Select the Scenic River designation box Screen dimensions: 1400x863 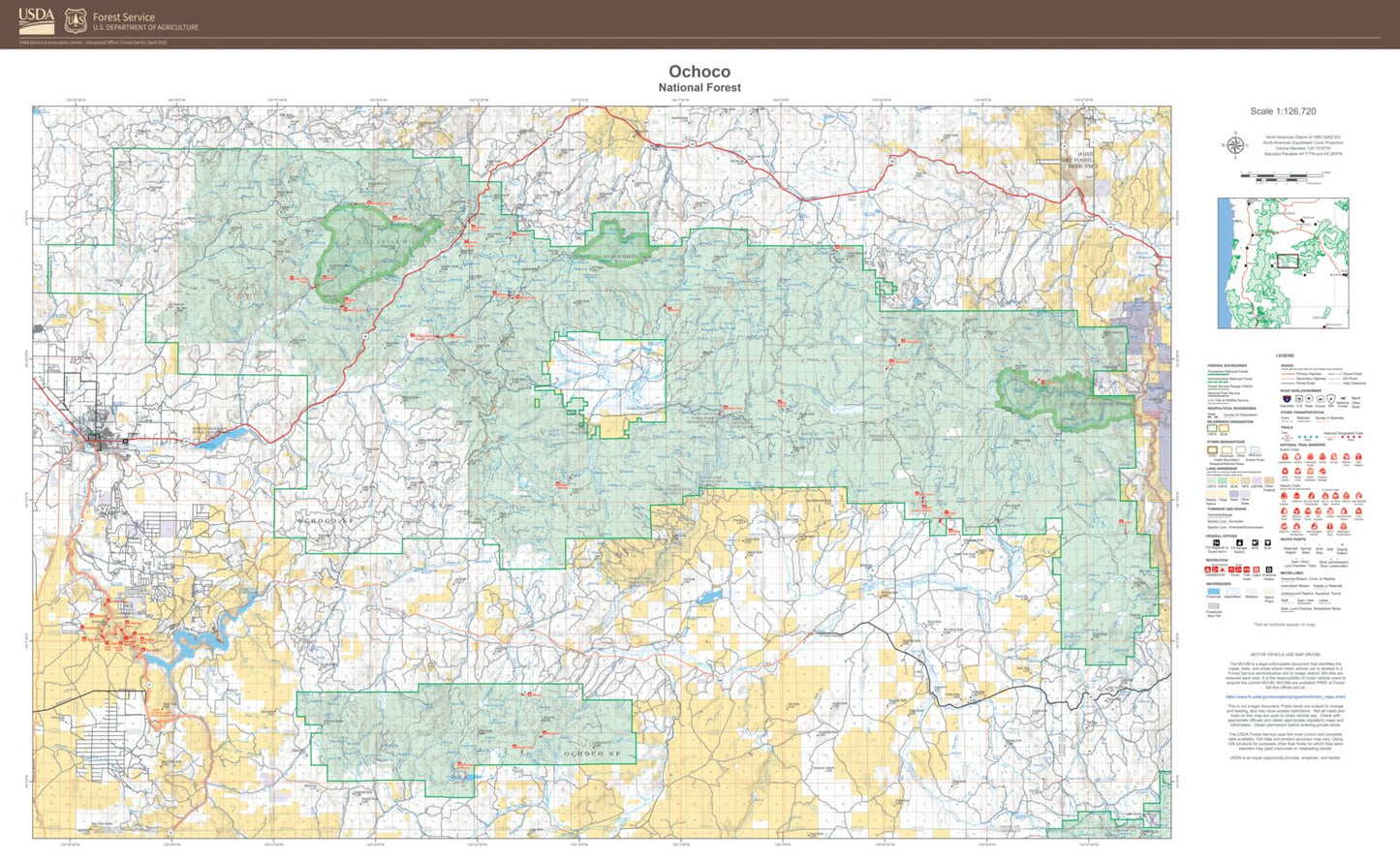coord(1255,449)
